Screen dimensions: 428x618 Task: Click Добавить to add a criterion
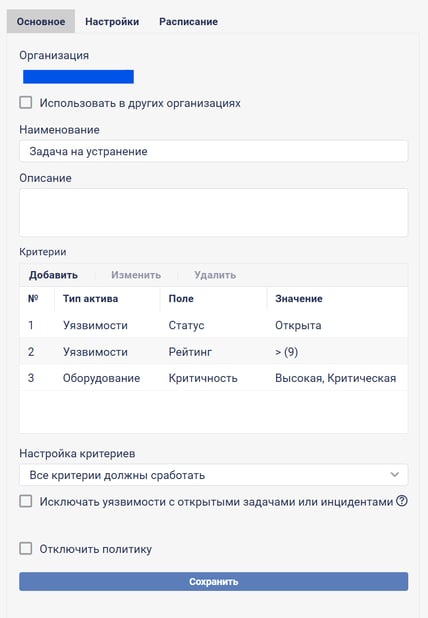53,275
